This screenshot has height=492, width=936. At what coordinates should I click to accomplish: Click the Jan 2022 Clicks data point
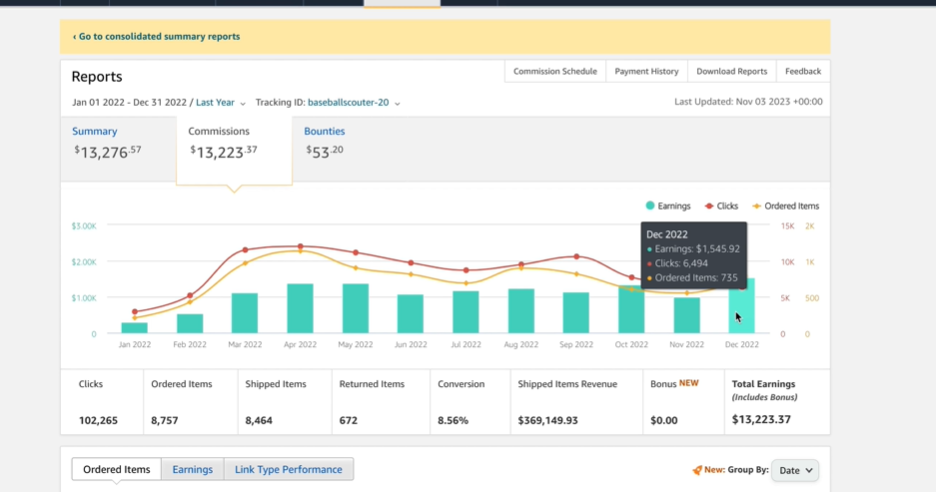(134, 312)
